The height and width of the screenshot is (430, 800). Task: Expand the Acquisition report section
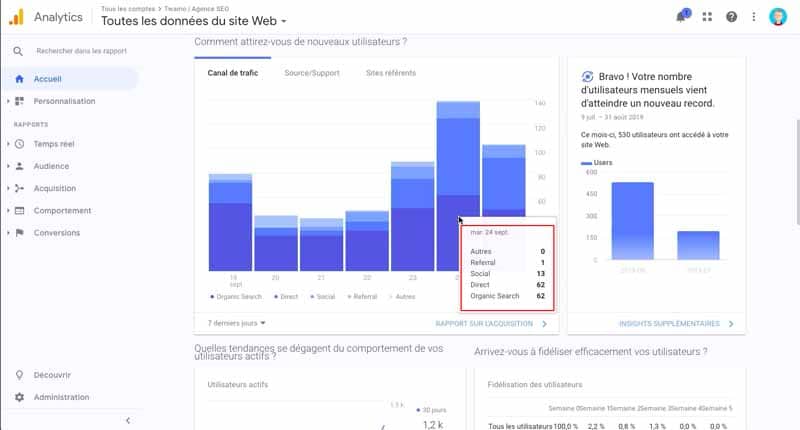[57, 188]
